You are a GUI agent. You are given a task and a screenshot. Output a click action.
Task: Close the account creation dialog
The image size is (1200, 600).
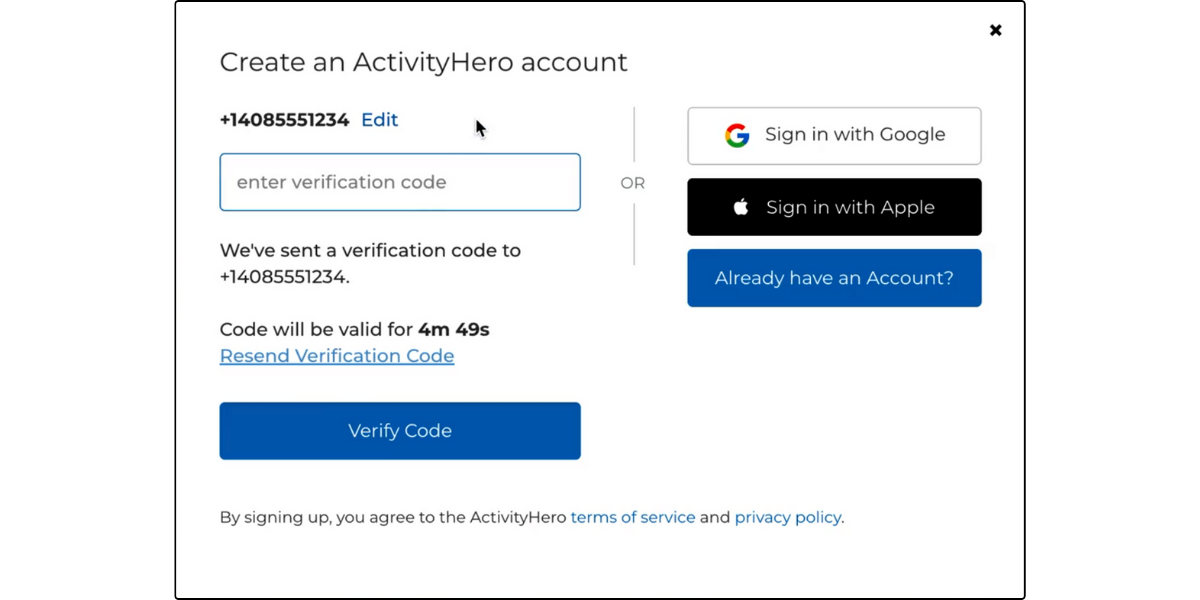point(995,30)
